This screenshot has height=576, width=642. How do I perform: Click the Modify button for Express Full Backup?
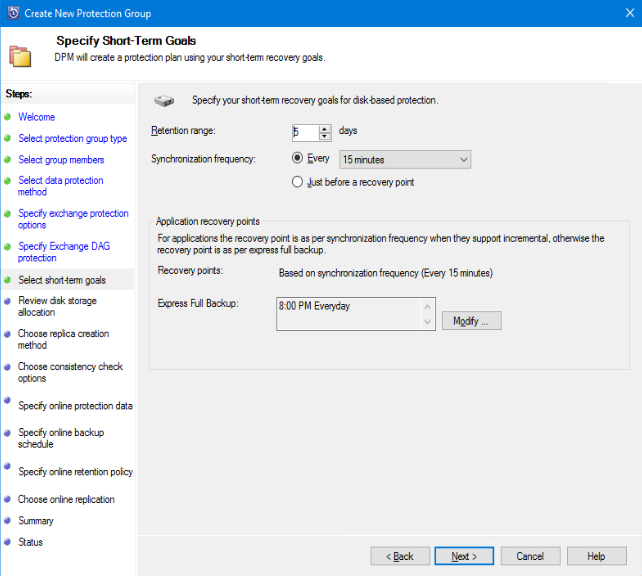471,321
